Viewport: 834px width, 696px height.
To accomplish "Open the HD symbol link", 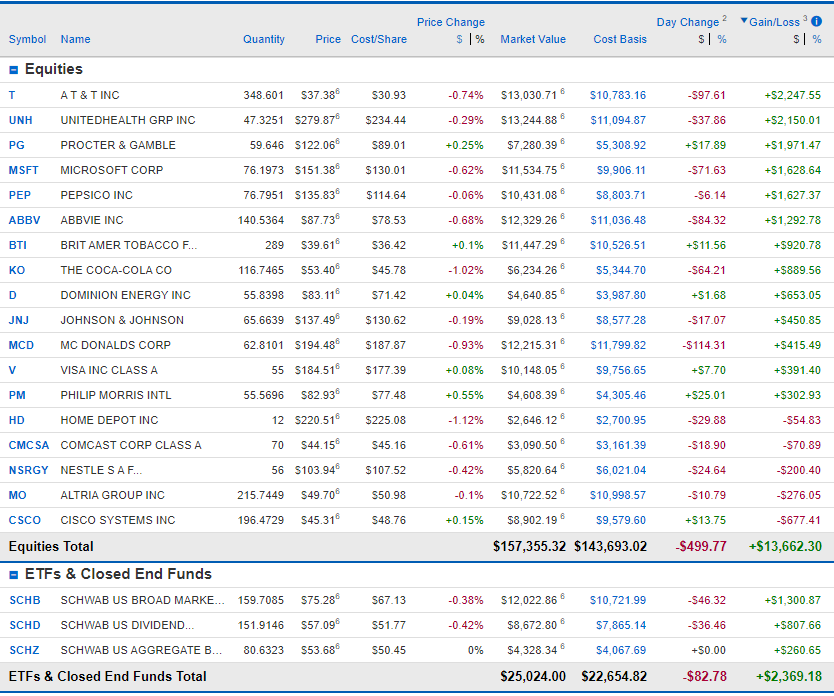I will (x=17, y=421).
